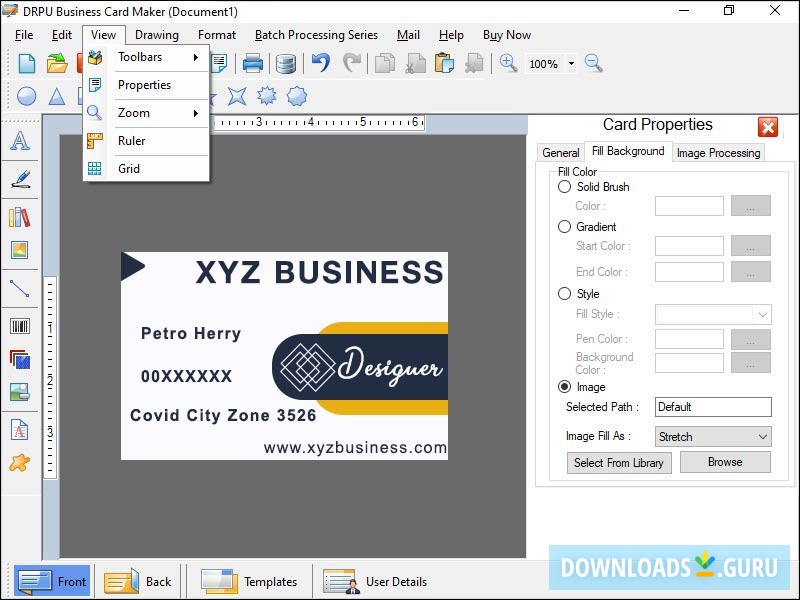
Task: Open the Templates button
Action: [248, 581]
